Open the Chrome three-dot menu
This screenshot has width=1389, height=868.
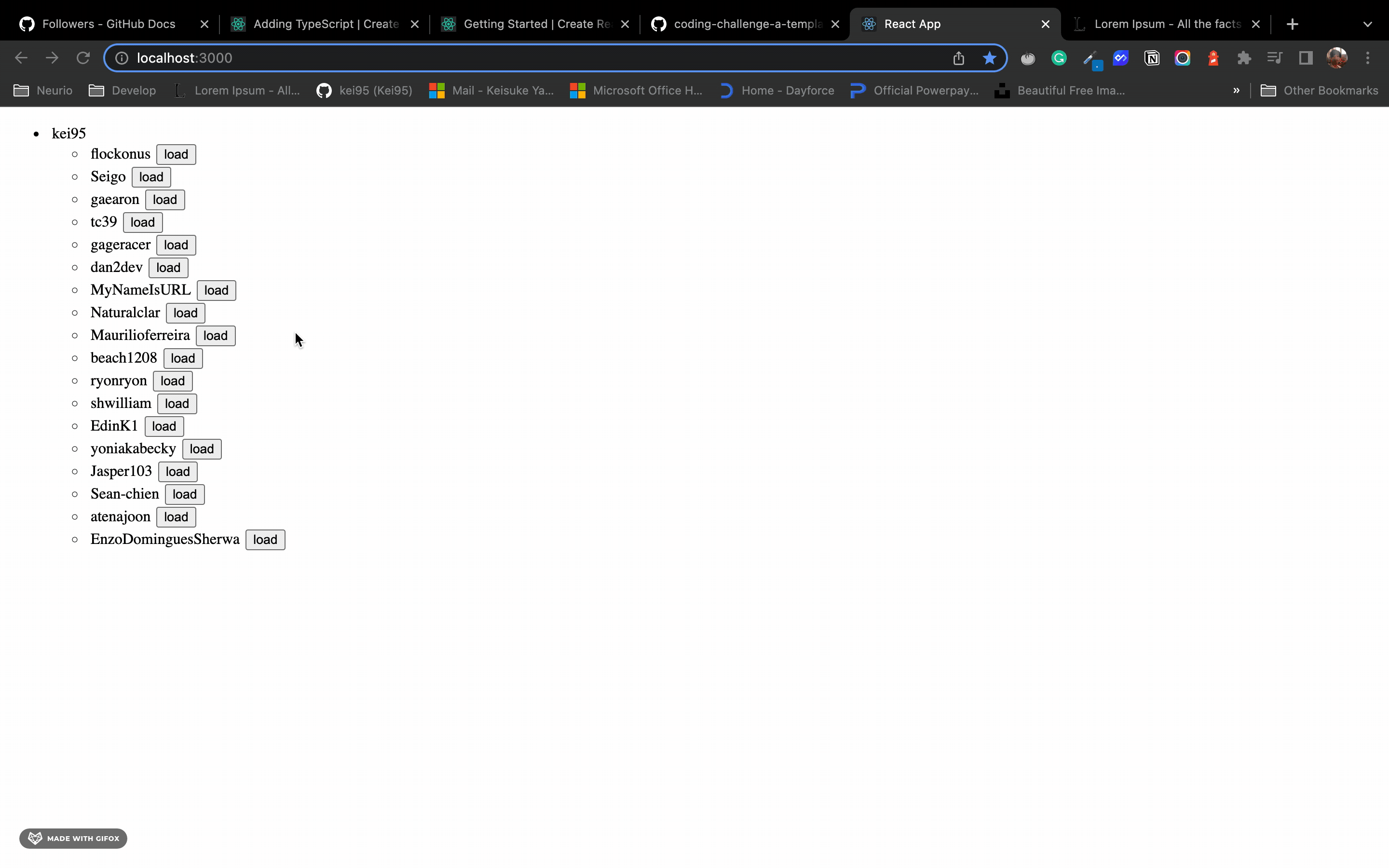tap(1368, 58)
